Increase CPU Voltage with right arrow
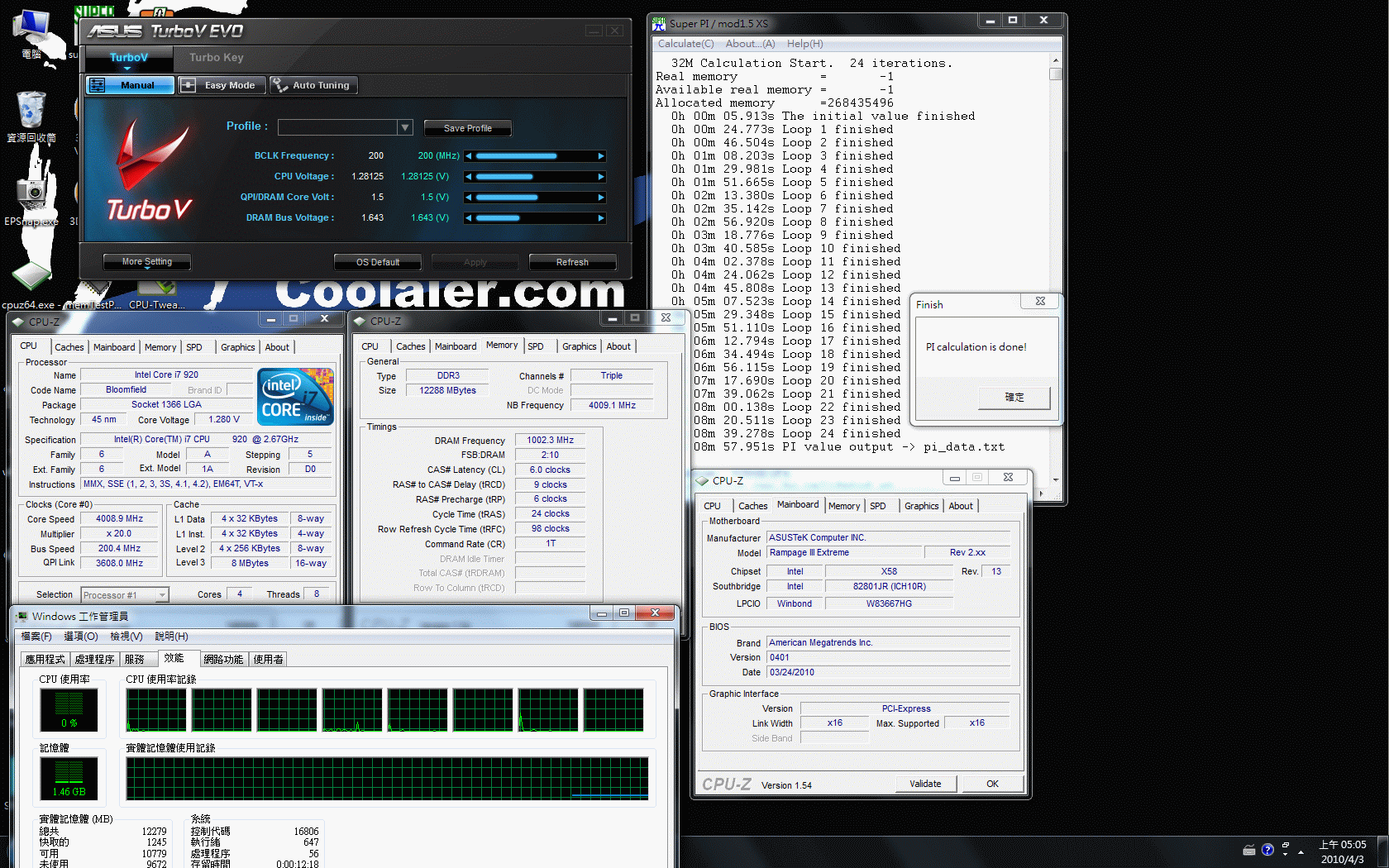This screenshot has height=868, width=1389. coord(601,177)
